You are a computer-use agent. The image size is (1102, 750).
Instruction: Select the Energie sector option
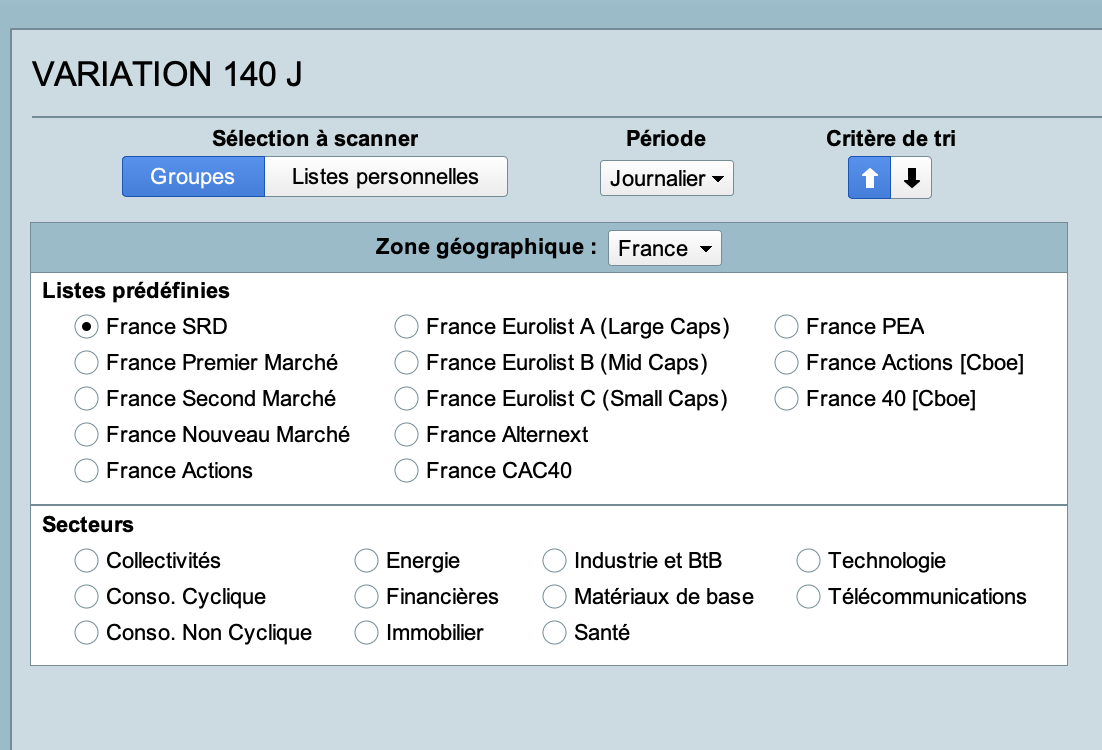click(x=368, y=561)
